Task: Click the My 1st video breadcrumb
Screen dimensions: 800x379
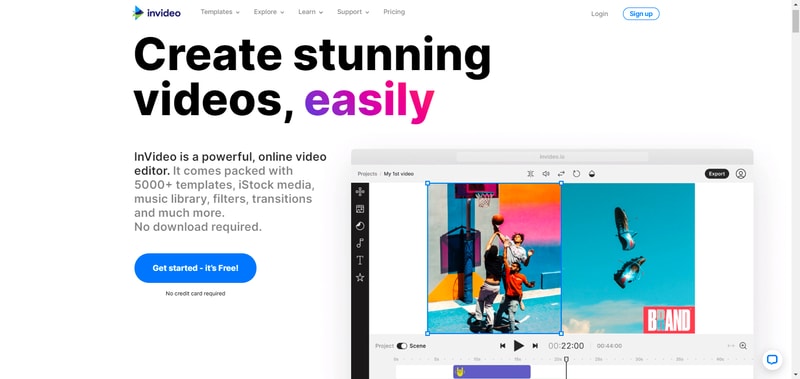Action: (398, 174)
